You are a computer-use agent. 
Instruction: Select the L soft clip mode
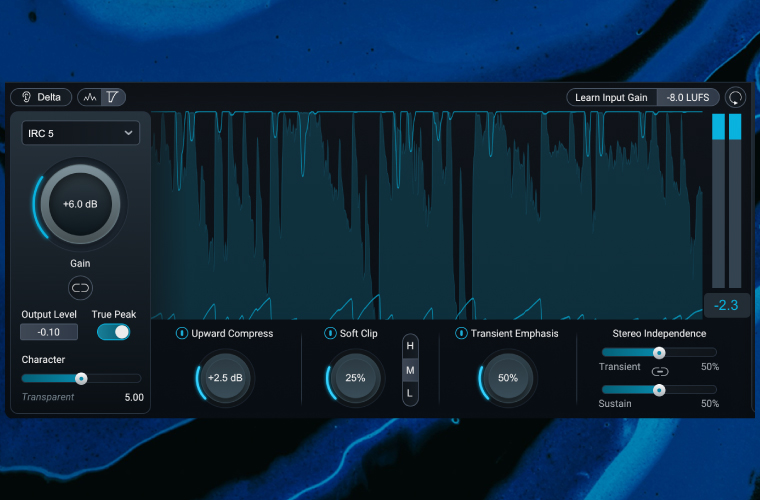pos(410,394)
